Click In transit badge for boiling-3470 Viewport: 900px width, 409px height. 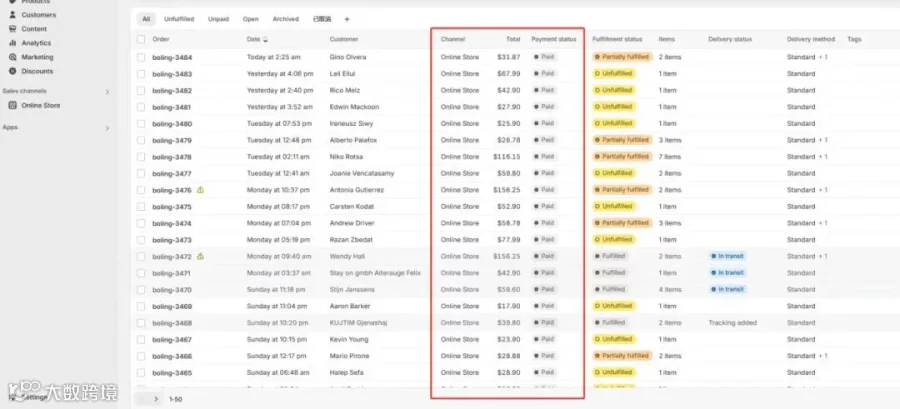point(727,290)
